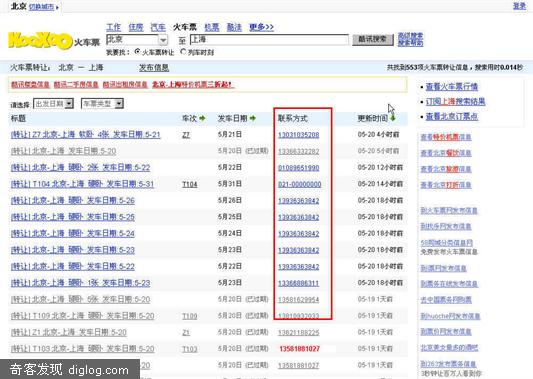Open the 到huoche网发布信息 sidebar link
This screenshot has height=379, width=533.
[x=450, y=316]
